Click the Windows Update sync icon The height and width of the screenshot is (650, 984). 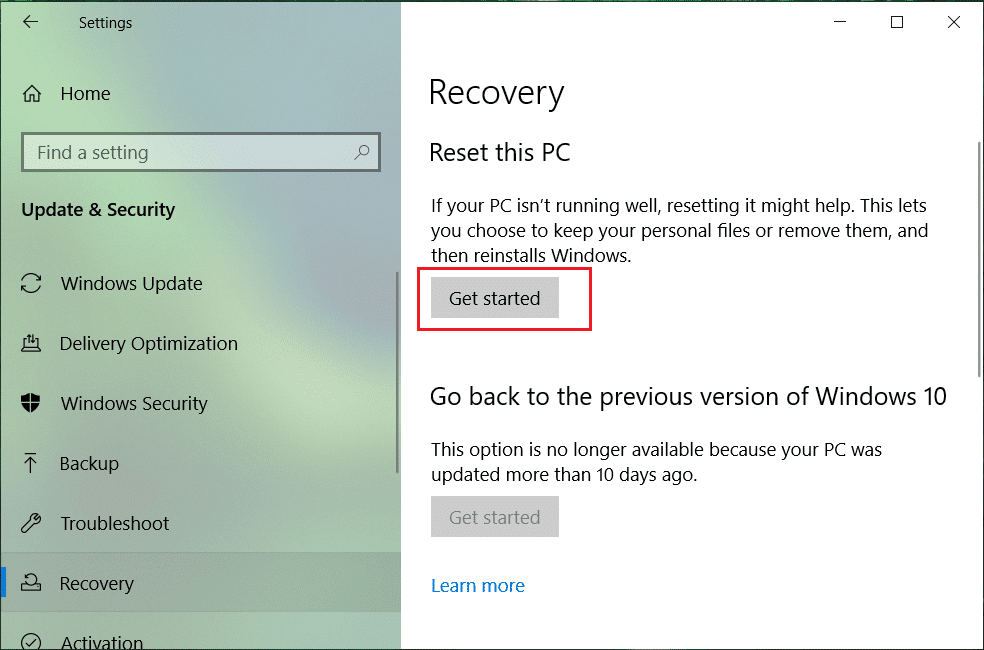pyautogui.click(x=32, y=284)
